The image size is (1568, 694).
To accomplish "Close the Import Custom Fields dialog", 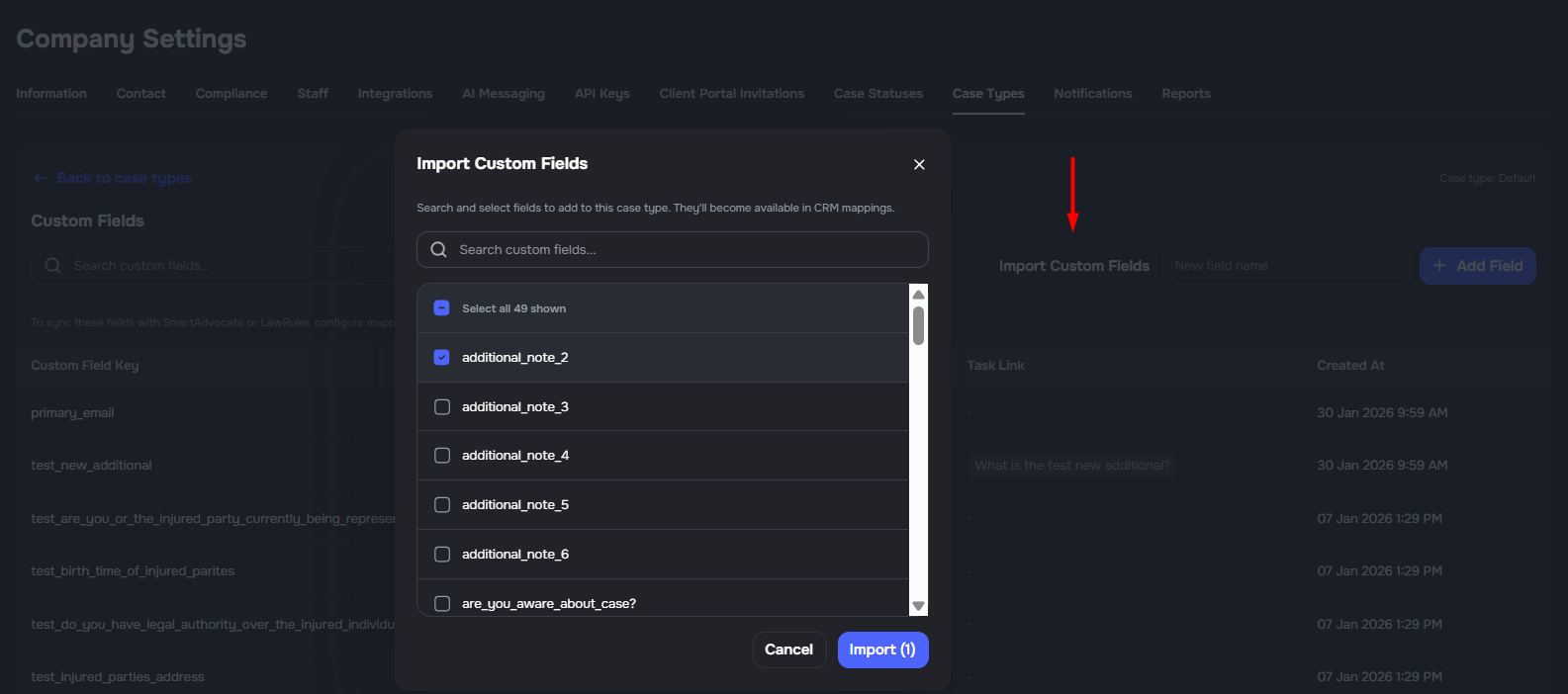I will click(919, 165).
